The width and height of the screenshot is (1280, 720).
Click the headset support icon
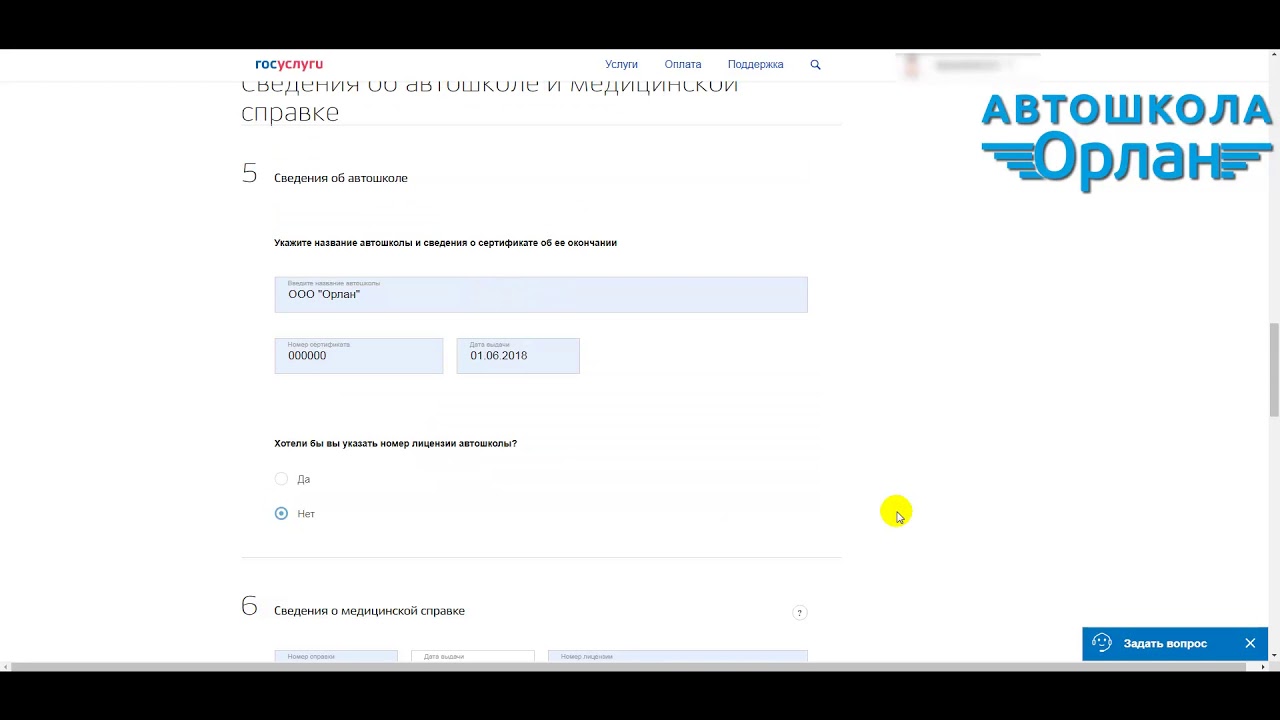(x=1102, y=643)
